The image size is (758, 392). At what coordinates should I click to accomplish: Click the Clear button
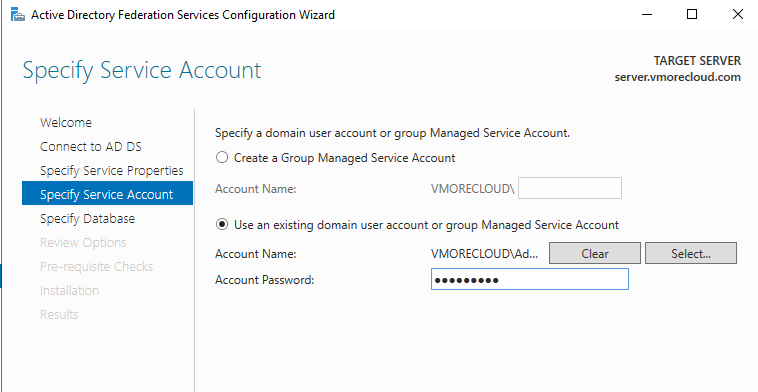tap(595, 253)
